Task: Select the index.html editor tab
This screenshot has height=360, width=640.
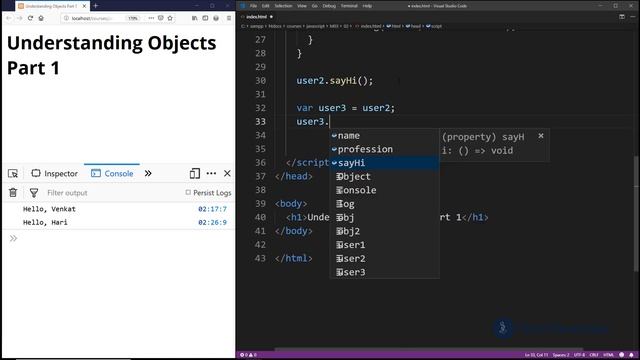Action: click(256, 17)
